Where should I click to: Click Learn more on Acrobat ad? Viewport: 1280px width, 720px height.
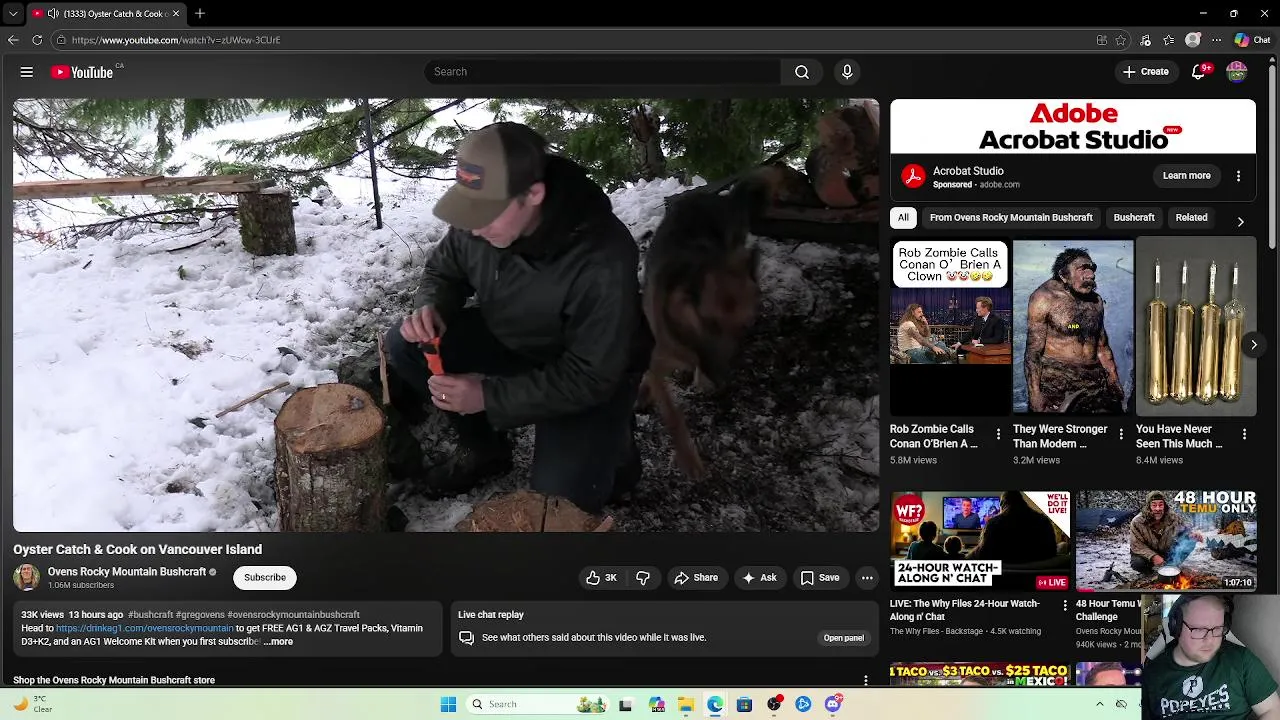(x=1186, y=176)
